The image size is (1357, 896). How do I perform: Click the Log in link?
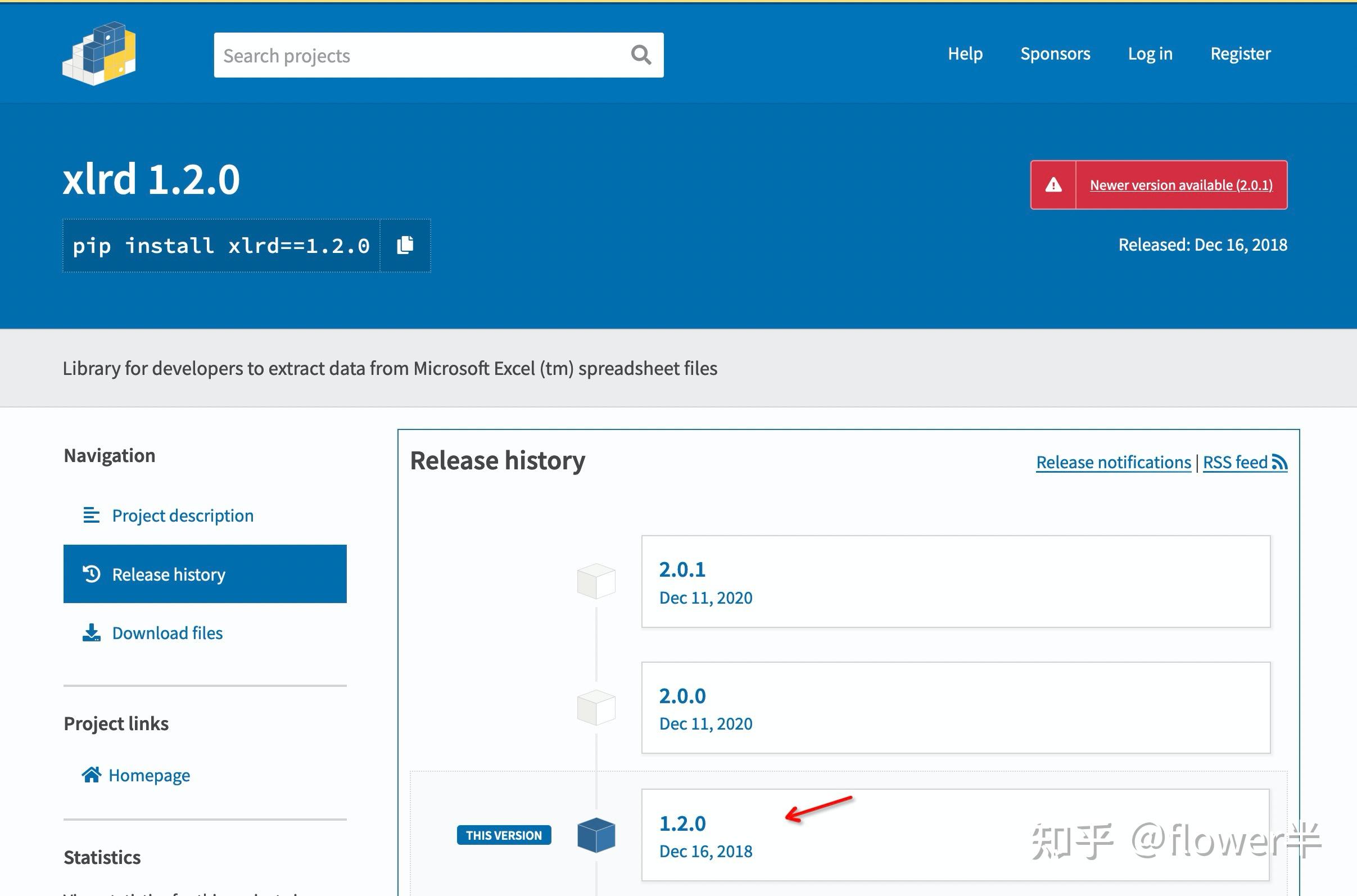pos(1150,54)
